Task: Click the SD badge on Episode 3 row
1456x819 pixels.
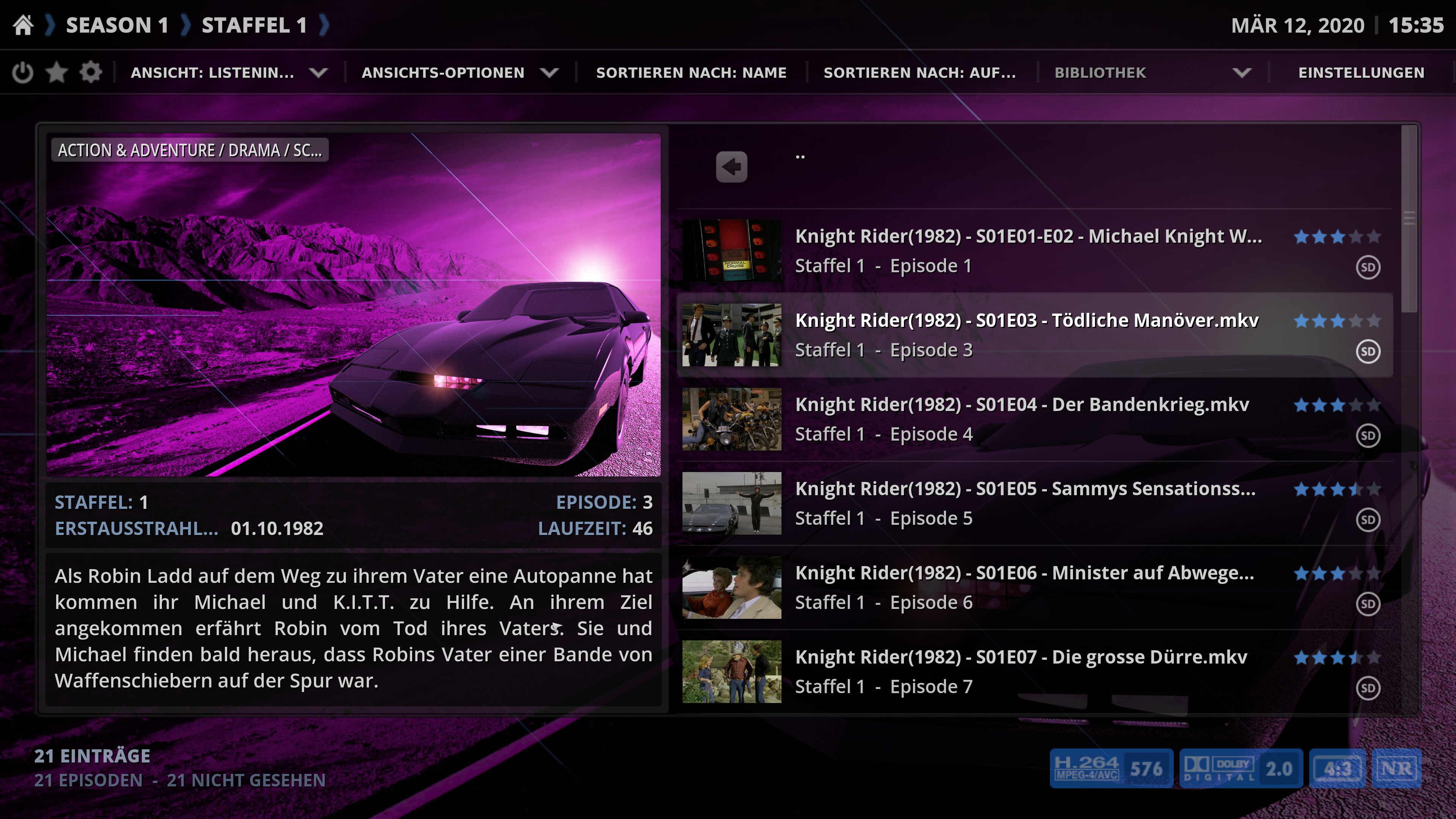Action: point(1368,351)
